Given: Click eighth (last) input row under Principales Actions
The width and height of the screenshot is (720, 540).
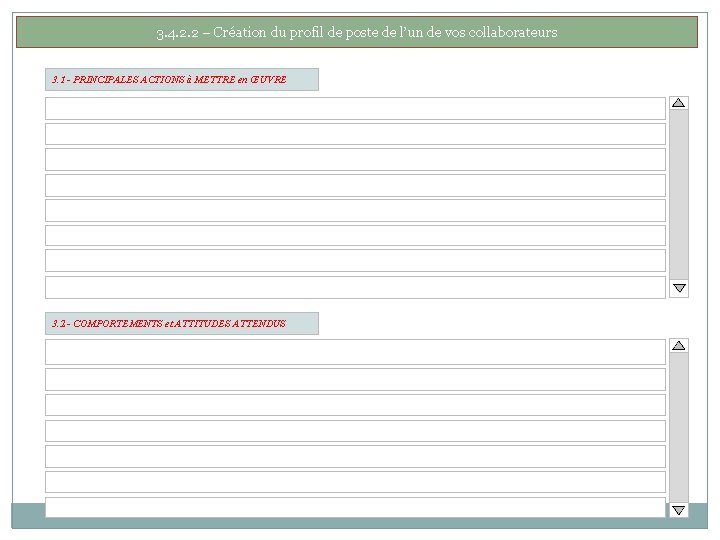Looking at the screenshot, I should click(355, 287).
